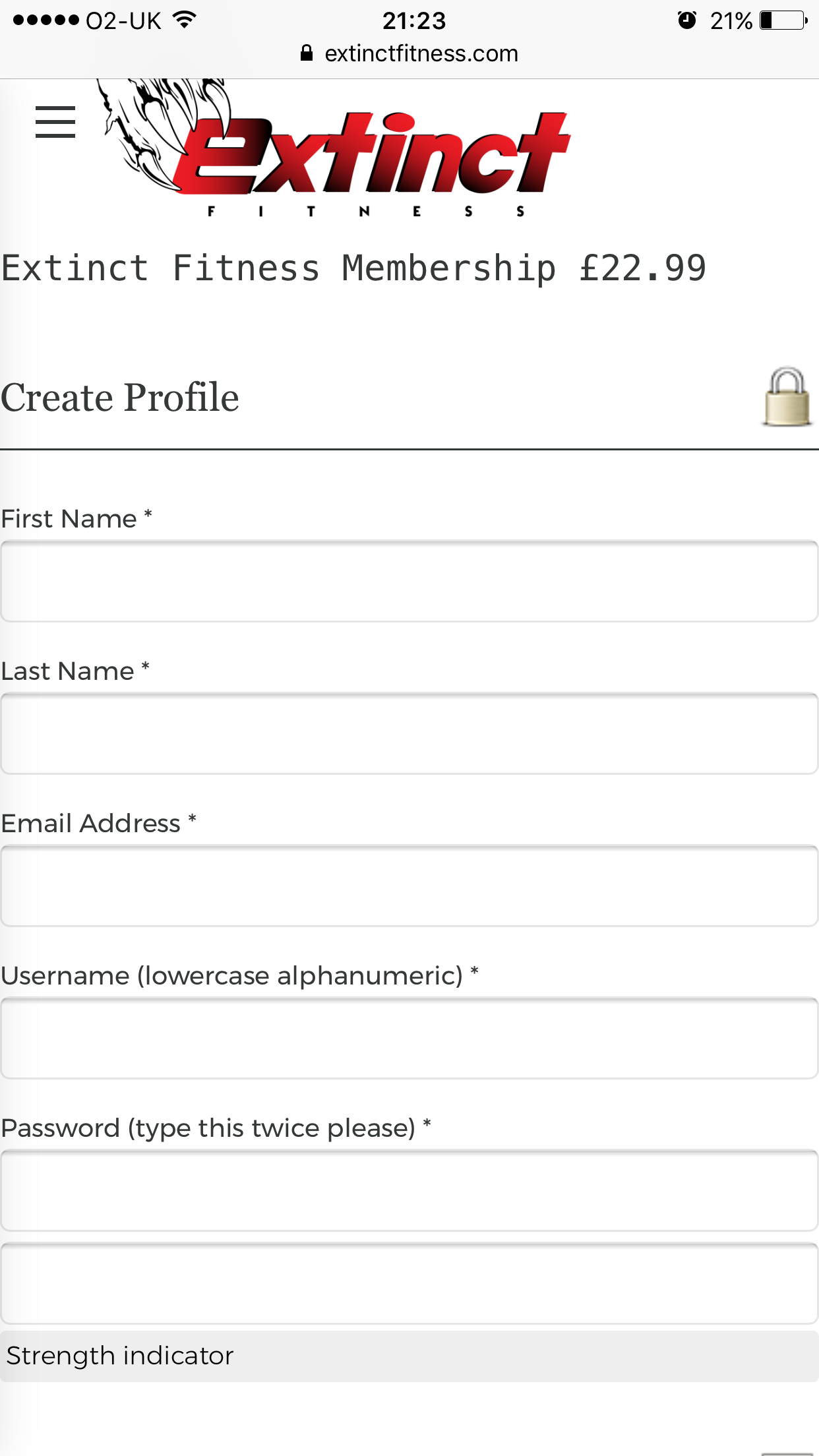
Task: Open the hamburger navigation menu
Action: click(x=55, y=122)
